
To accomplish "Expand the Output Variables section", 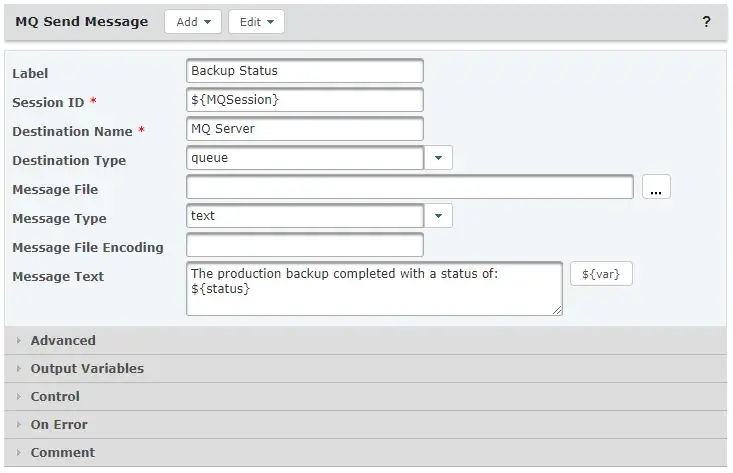I will coord(87,369).
